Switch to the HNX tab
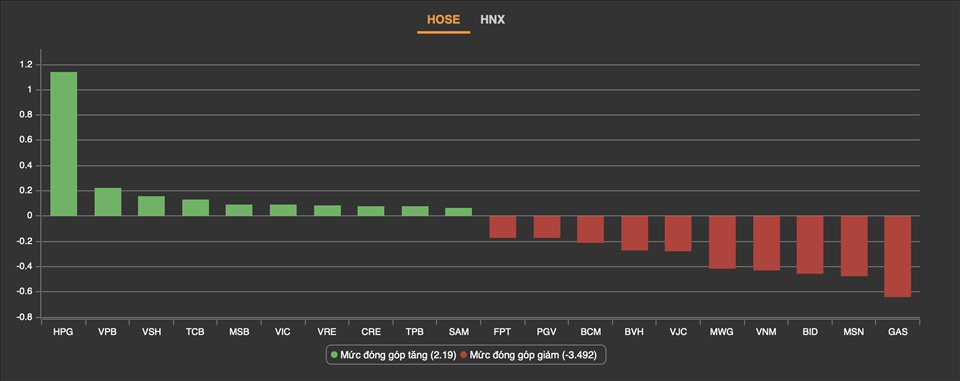Image resolution: width=960 pixels, height=381 pixels. tap(492, 20)
